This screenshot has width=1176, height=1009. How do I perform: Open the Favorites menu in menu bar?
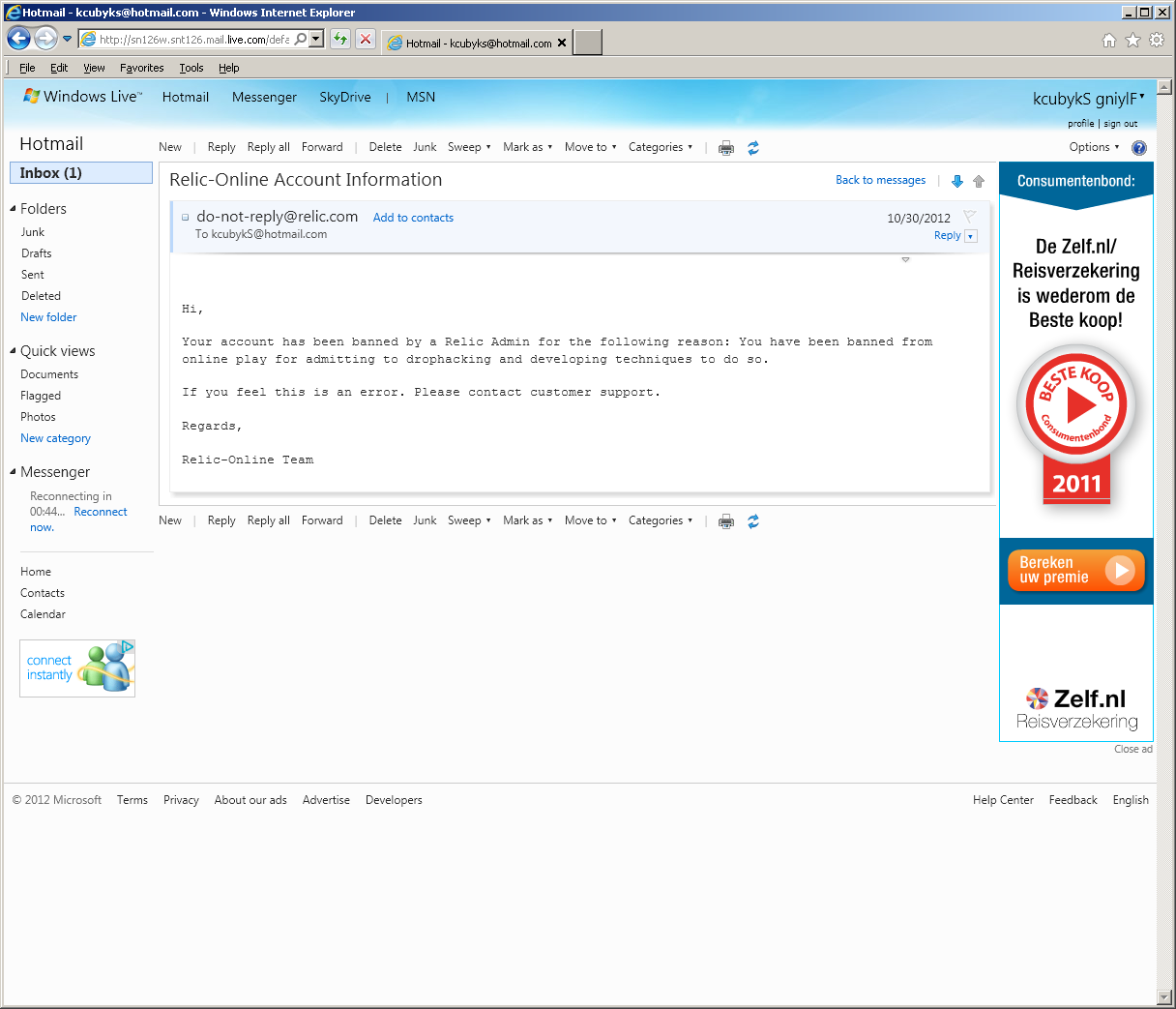[x=141, y=68]
